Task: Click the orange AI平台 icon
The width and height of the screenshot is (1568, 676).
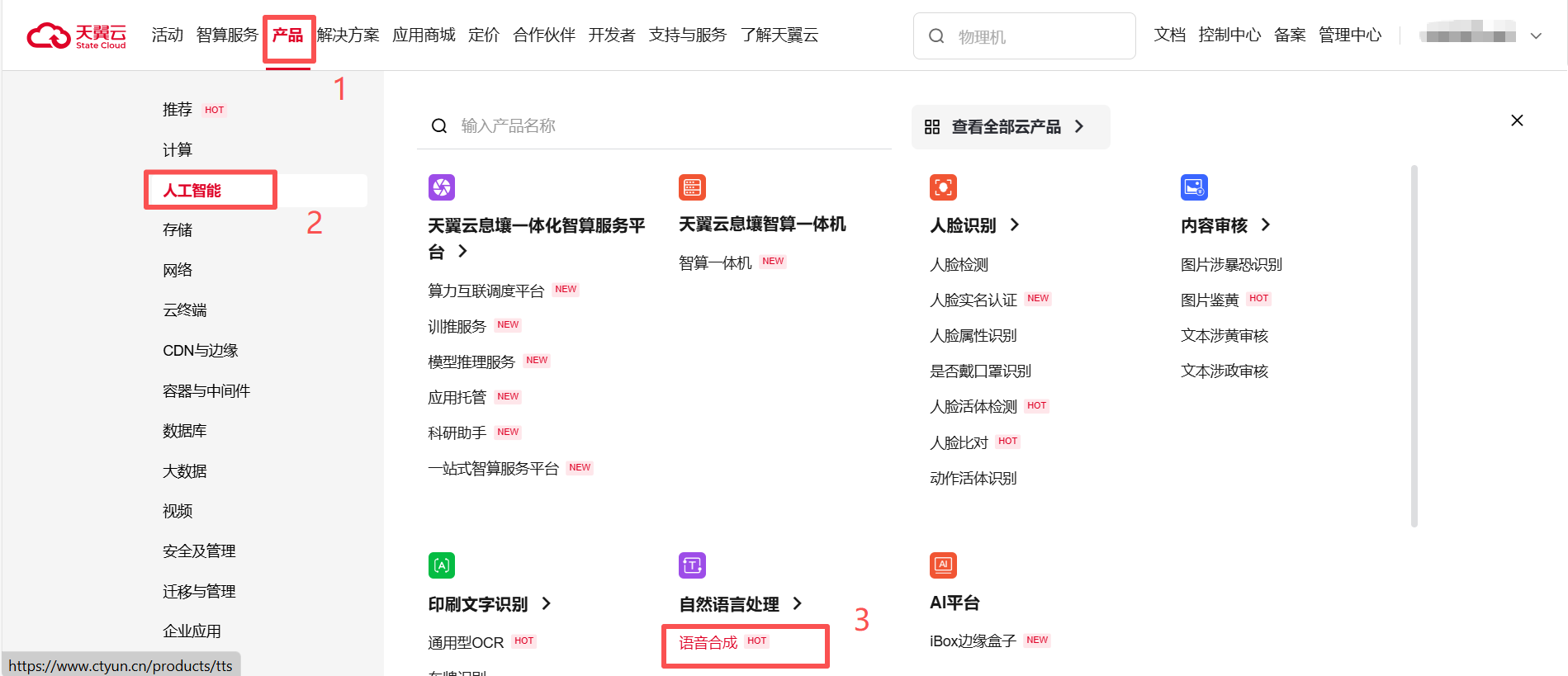Action: [943, 565]
